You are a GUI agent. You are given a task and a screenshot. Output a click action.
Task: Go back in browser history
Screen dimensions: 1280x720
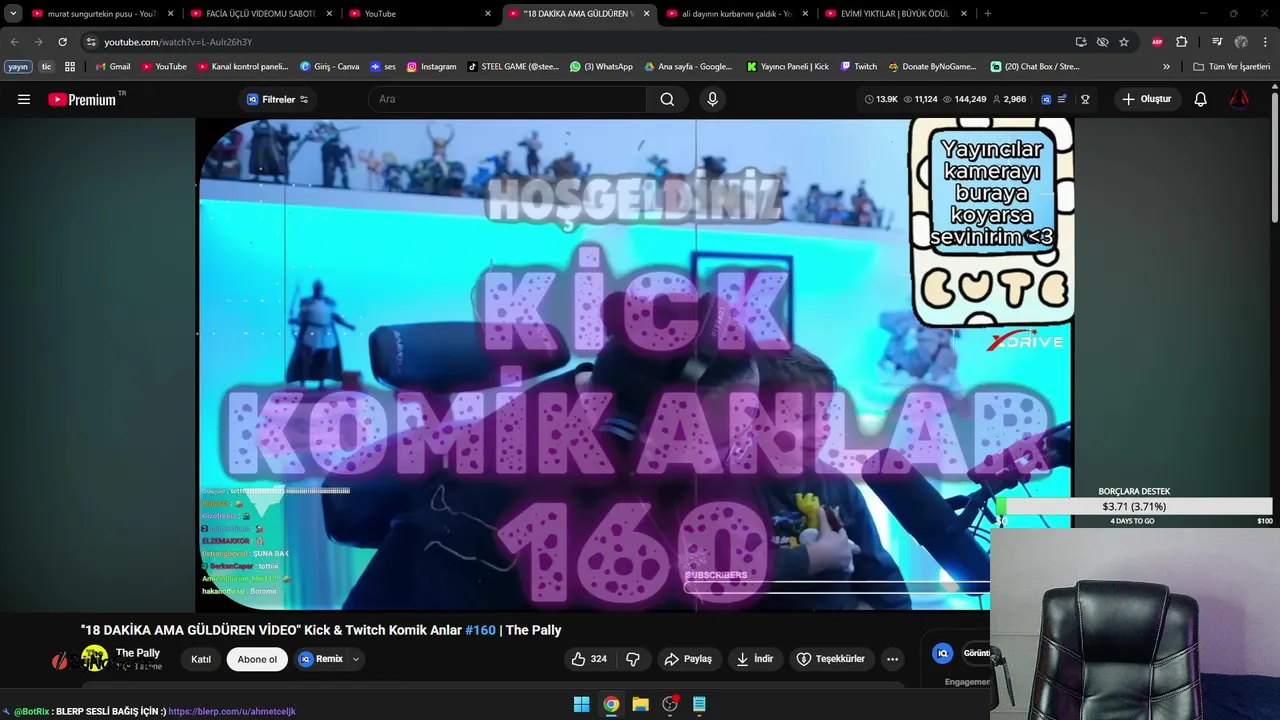pos(14,42)
